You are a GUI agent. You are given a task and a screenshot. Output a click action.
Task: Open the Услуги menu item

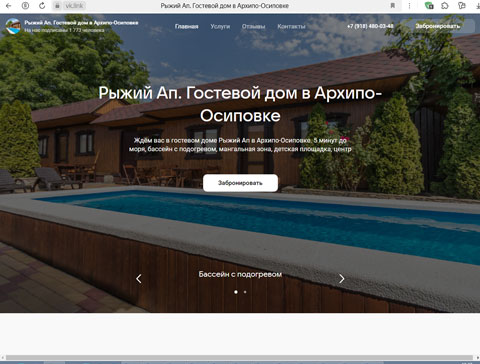220,26
